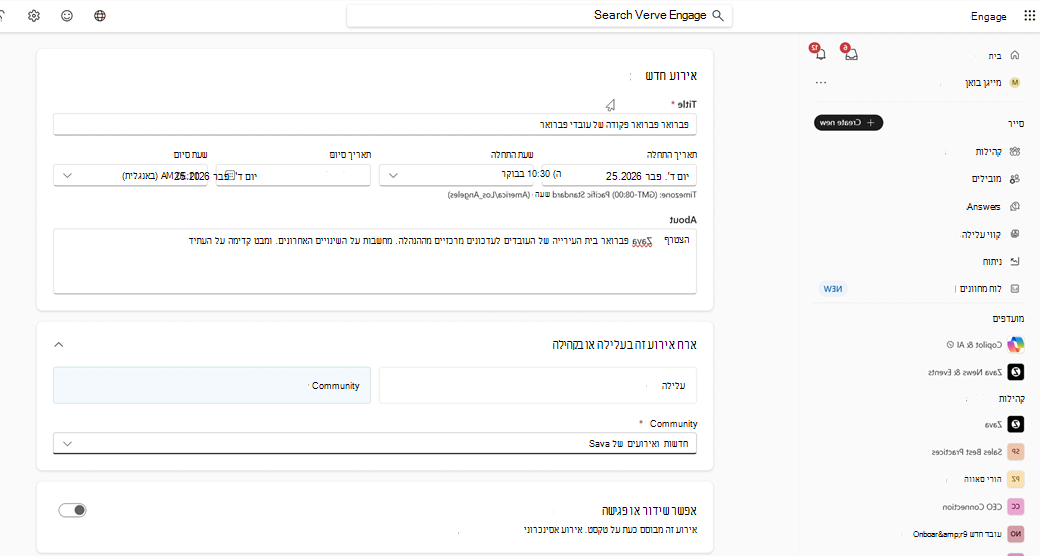Click the M avatar of מייגן בואן
The height and width of the screenshot is (556, 1040).
(x=1015, y=82)
